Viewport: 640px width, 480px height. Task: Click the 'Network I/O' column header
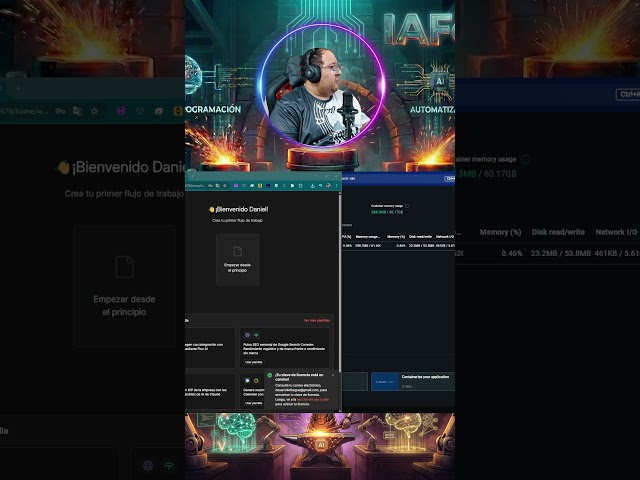[445, 237]
